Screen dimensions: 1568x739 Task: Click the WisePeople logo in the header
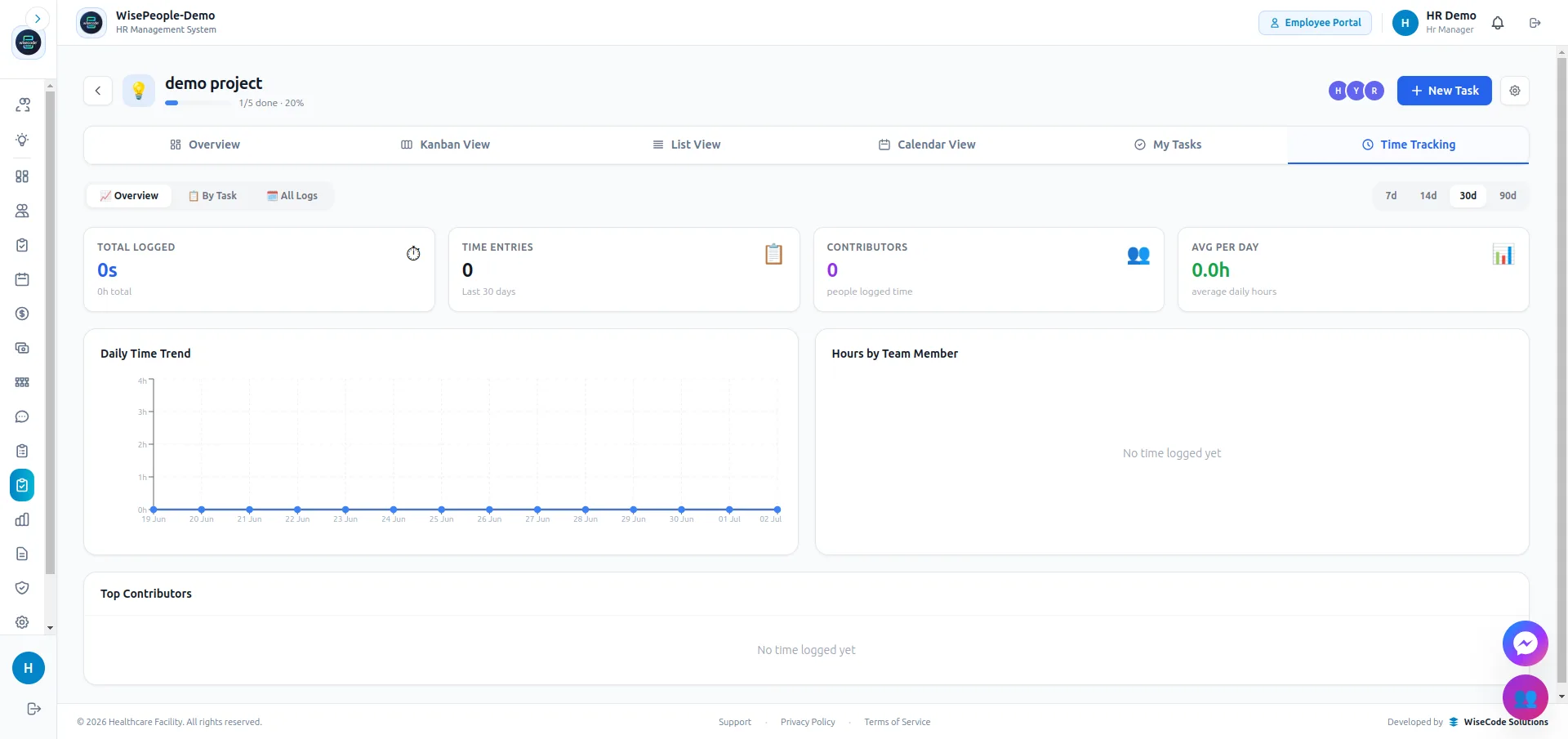point(91,23)
